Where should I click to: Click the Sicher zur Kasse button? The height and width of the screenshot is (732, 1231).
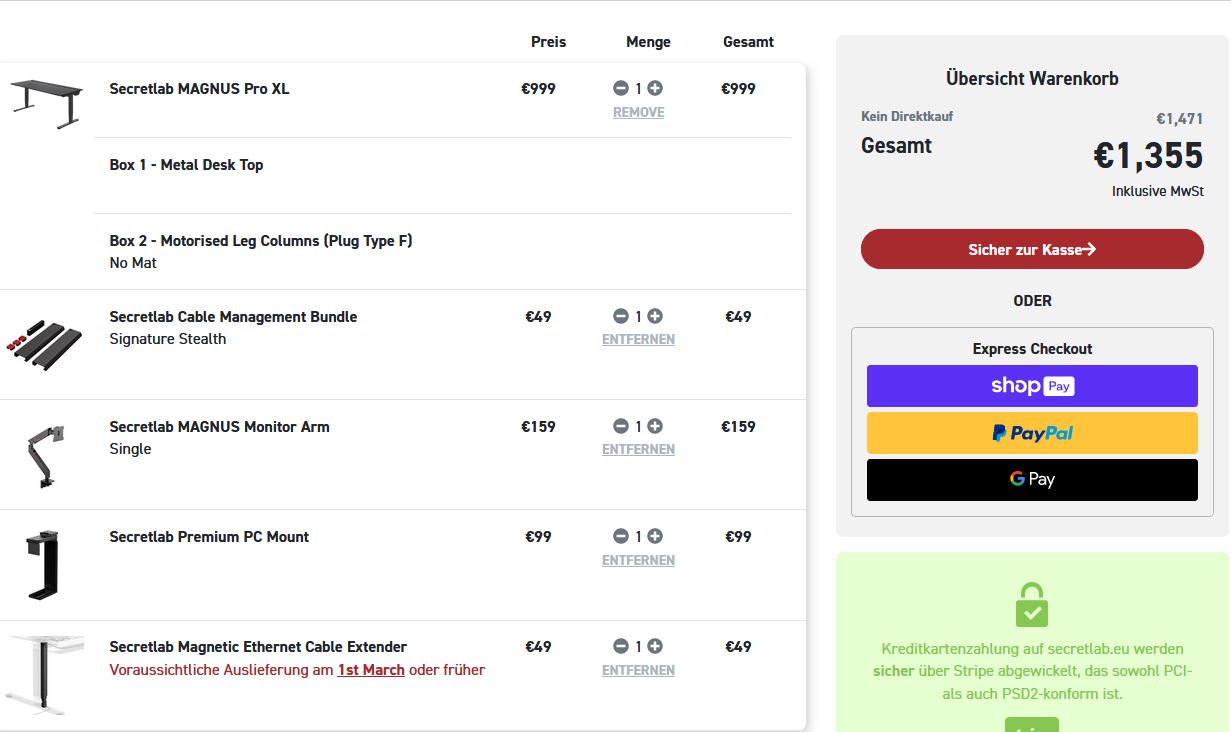click(x=1031, y=249)
